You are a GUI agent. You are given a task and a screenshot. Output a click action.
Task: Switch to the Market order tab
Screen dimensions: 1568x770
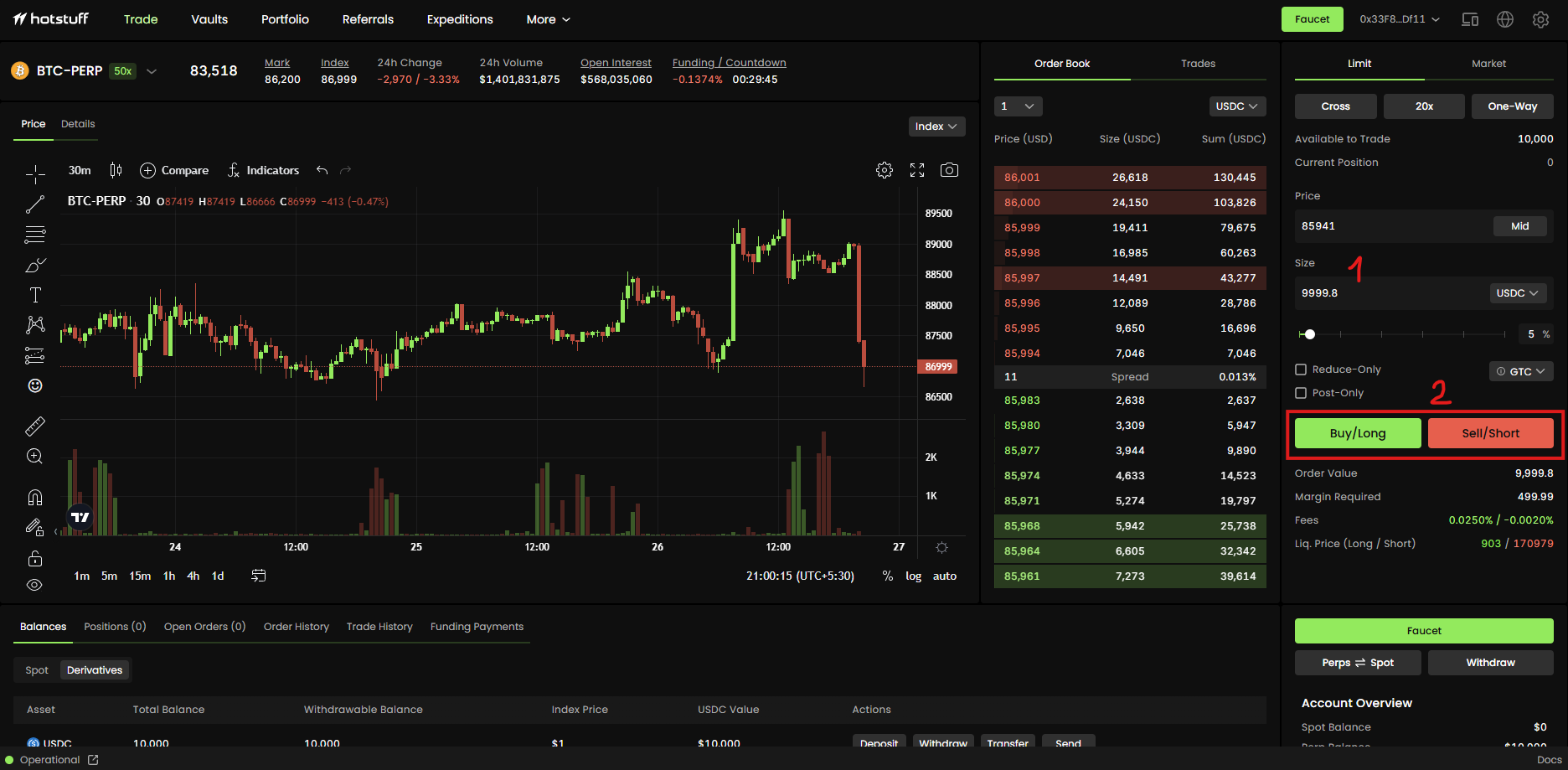coord(1488,64)
